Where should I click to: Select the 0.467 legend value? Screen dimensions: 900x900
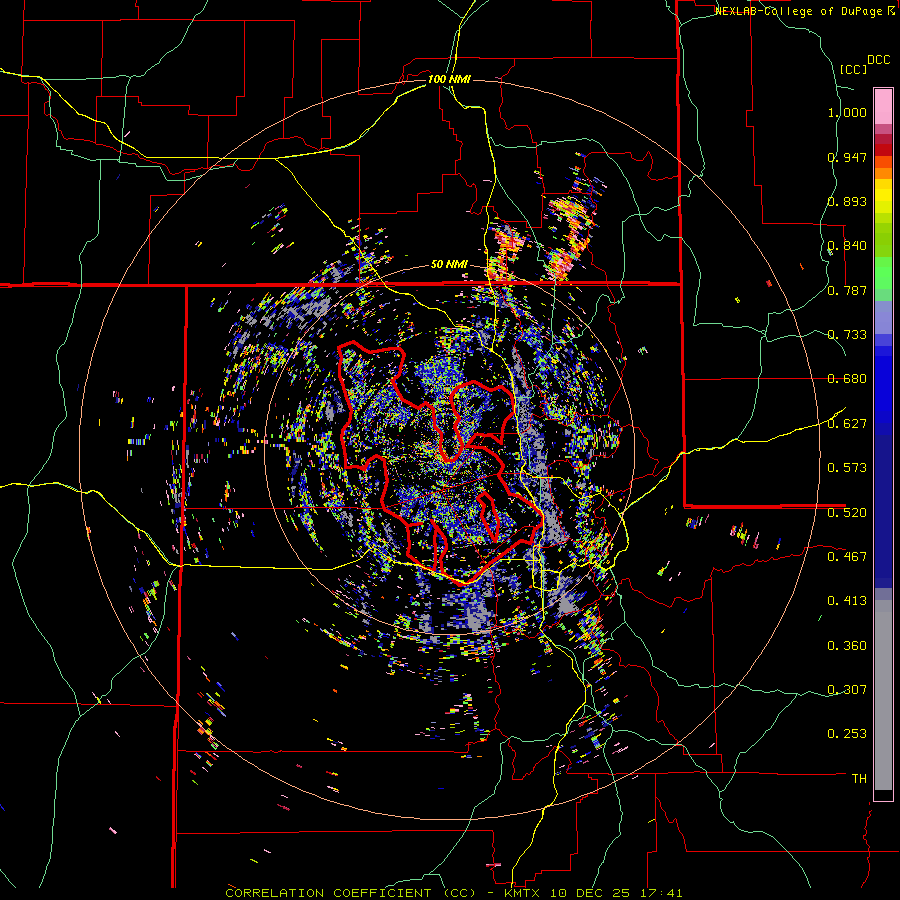[x=847, y=556]
